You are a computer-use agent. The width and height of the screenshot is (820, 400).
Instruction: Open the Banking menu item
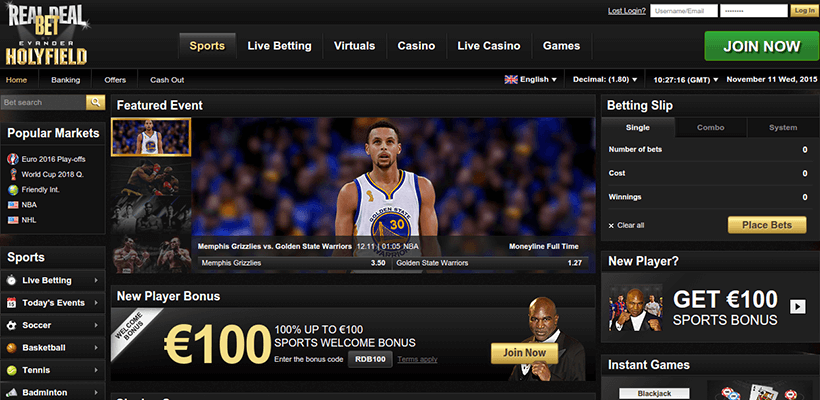tap(65, 80)
